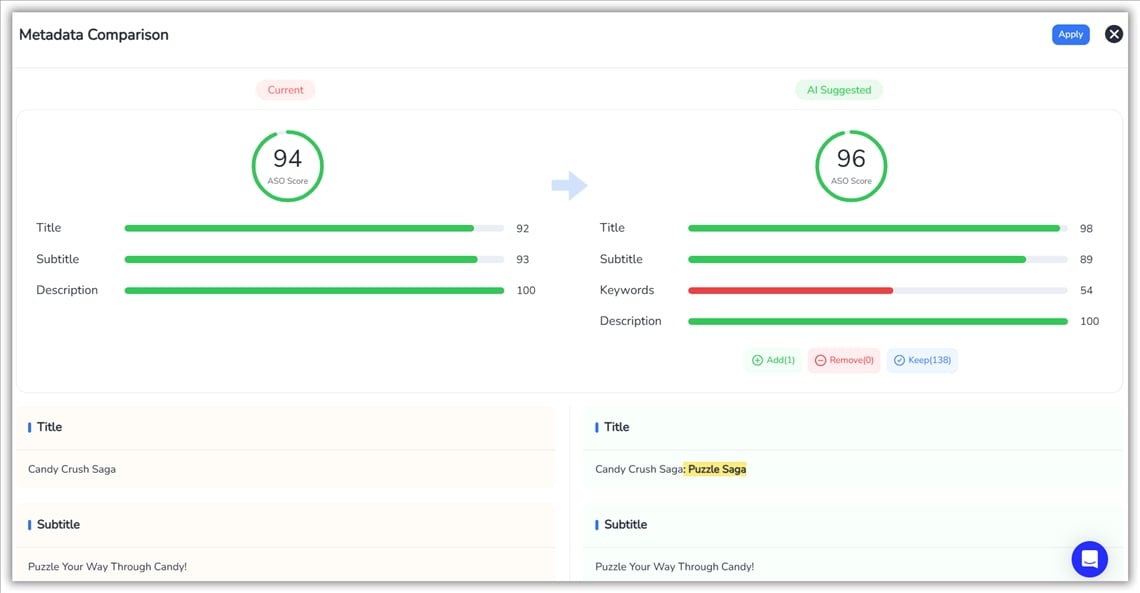
Task: Close the Metadata Comparison dialog
Action: [1113, 34]
